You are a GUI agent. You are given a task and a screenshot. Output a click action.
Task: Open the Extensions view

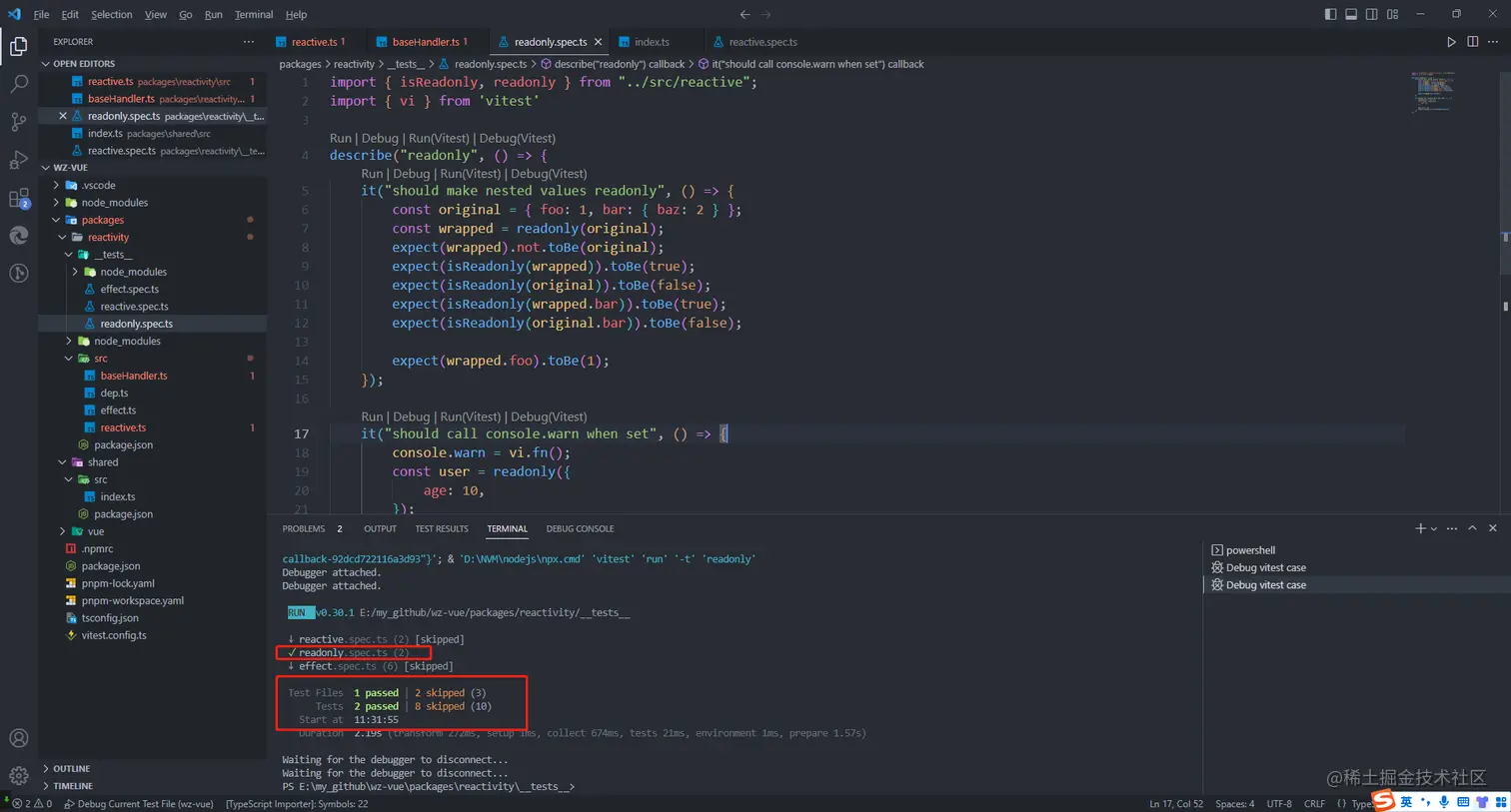pyautogui.click(x=19, y=198)
